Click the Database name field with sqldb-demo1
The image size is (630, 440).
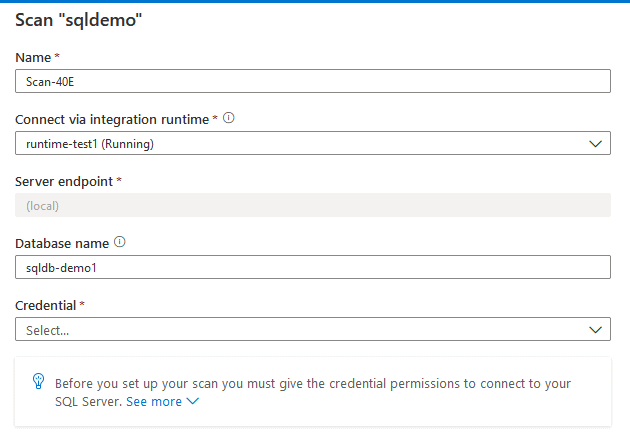312,267
